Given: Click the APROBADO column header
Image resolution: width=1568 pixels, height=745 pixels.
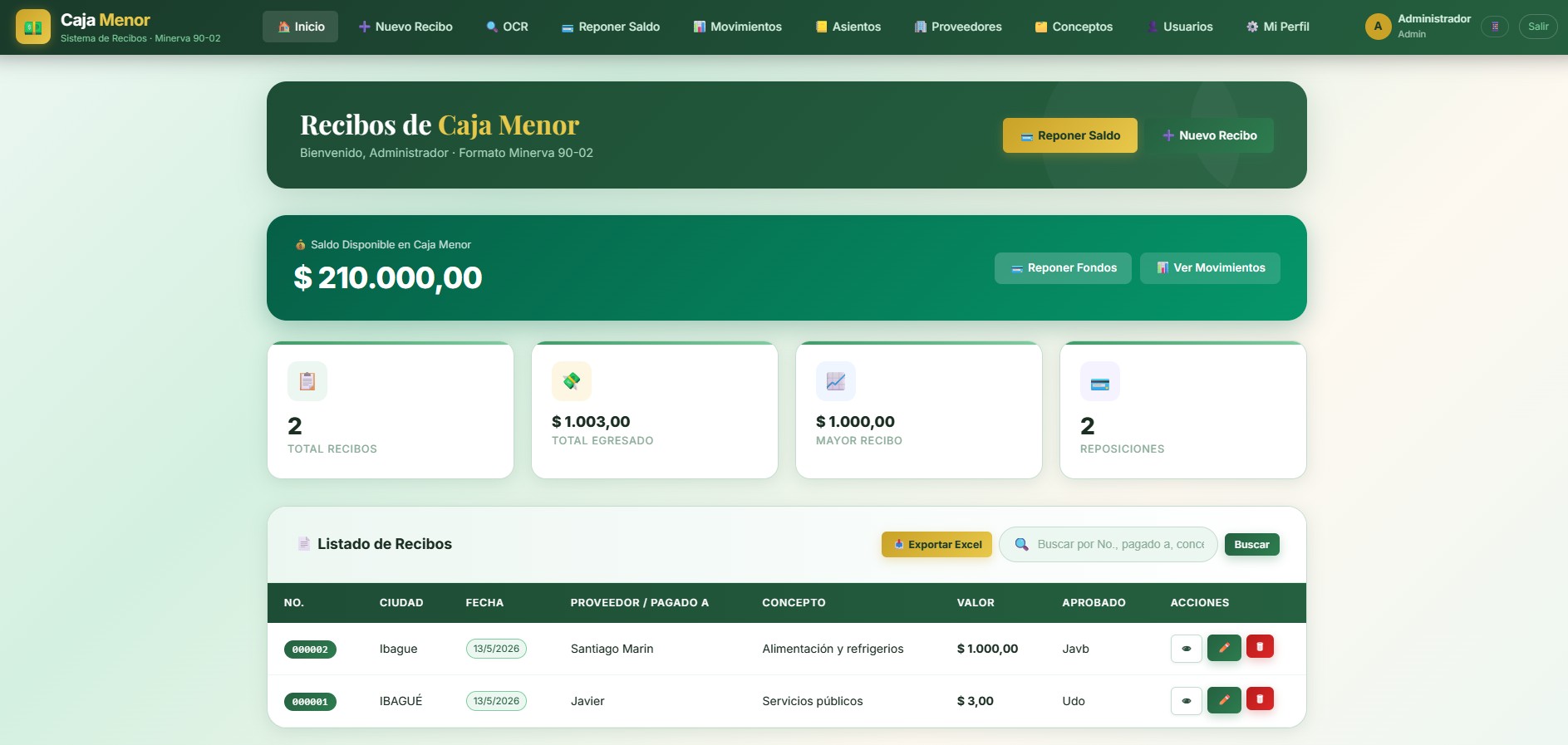Looking at the screenshot, I should pos(1094,603).
